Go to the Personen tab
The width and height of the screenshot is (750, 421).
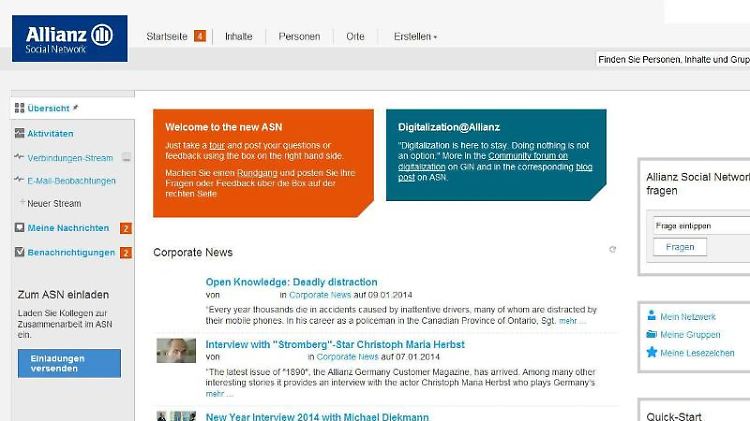point(300,37)
